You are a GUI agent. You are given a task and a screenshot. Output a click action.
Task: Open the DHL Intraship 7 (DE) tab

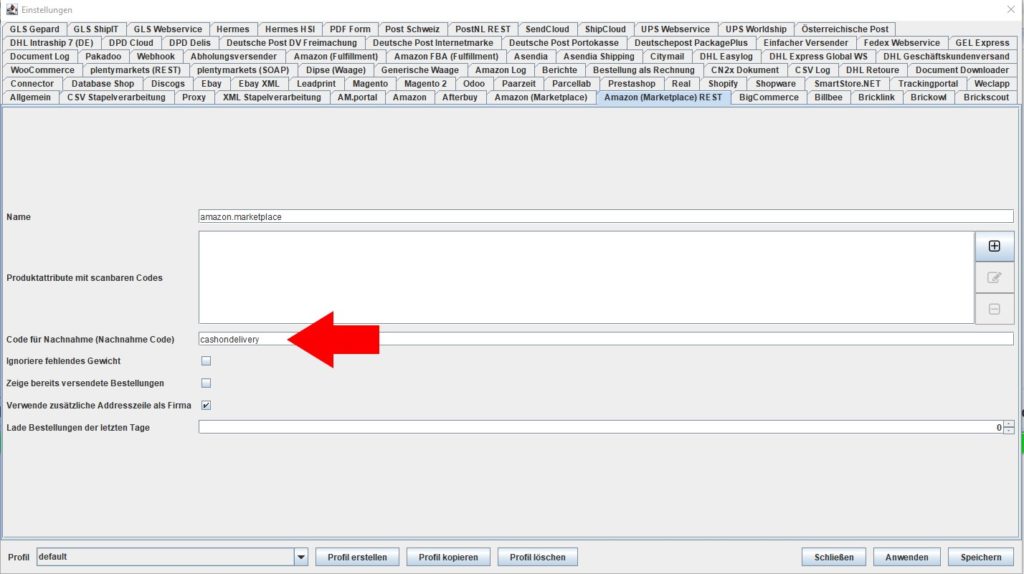(x=52, y=42)
